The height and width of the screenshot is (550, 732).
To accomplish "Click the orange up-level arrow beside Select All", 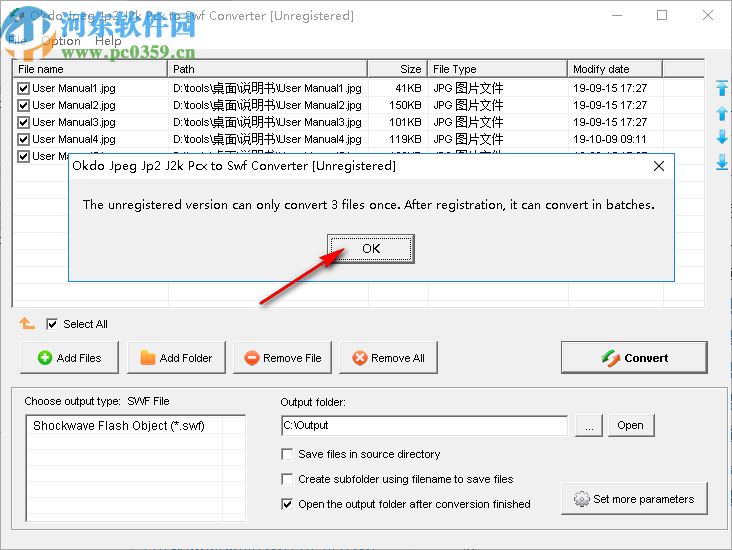I will click(27, 323).
